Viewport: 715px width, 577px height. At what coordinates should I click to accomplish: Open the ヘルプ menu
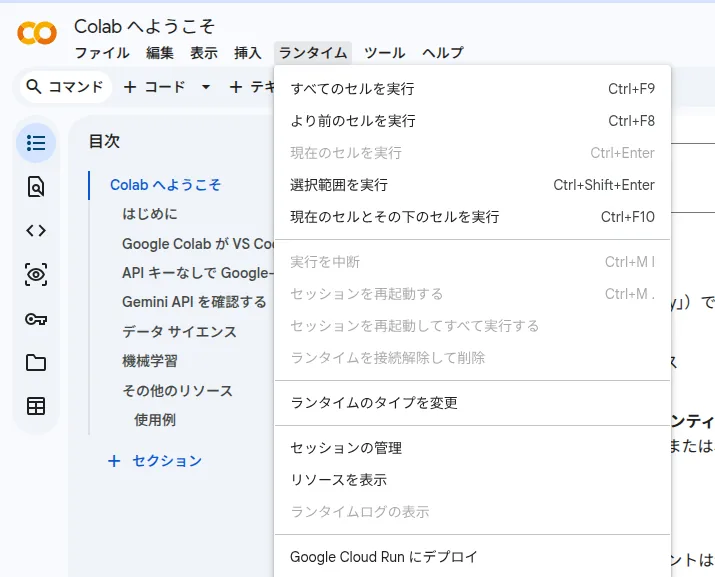click(443, 52)
